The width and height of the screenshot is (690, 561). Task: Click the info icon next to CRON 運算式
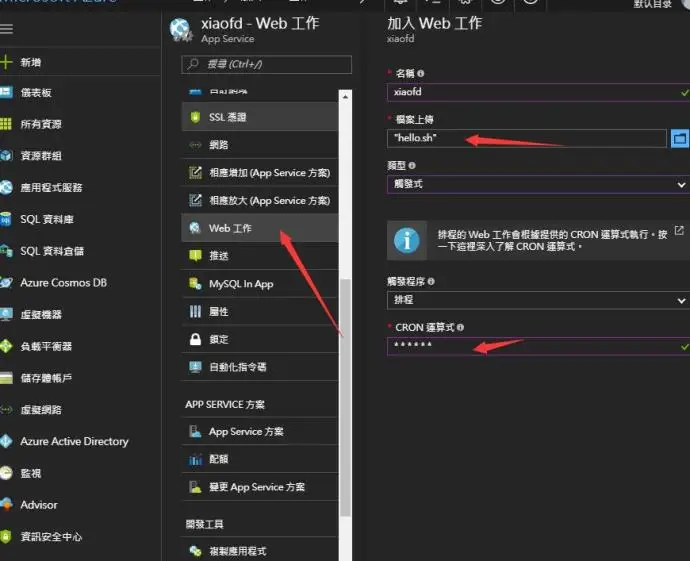coord(460,327)
